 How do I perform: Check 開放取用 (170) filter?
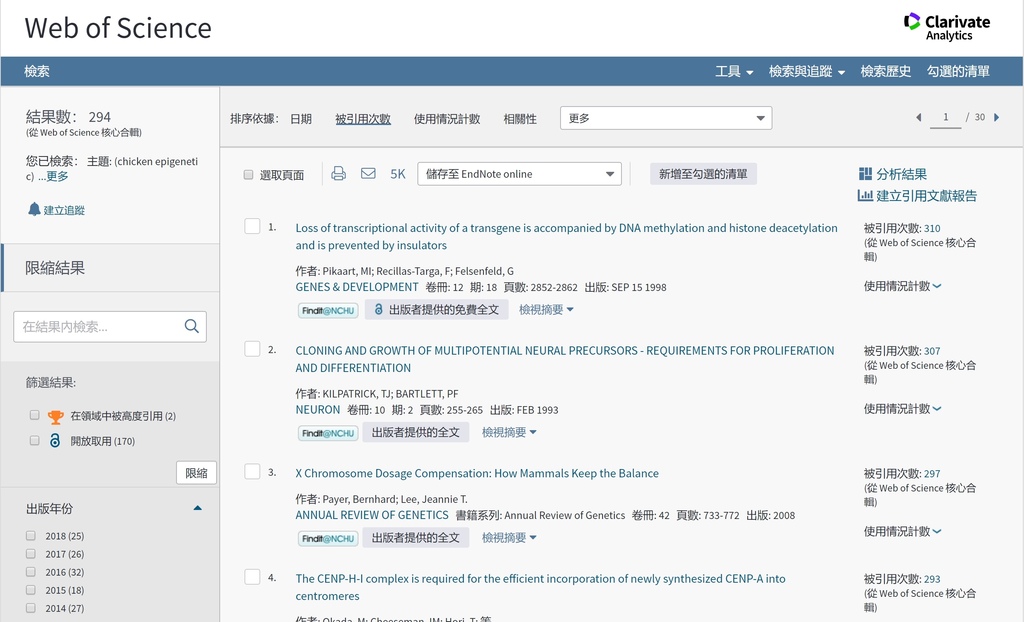point(35,440)
